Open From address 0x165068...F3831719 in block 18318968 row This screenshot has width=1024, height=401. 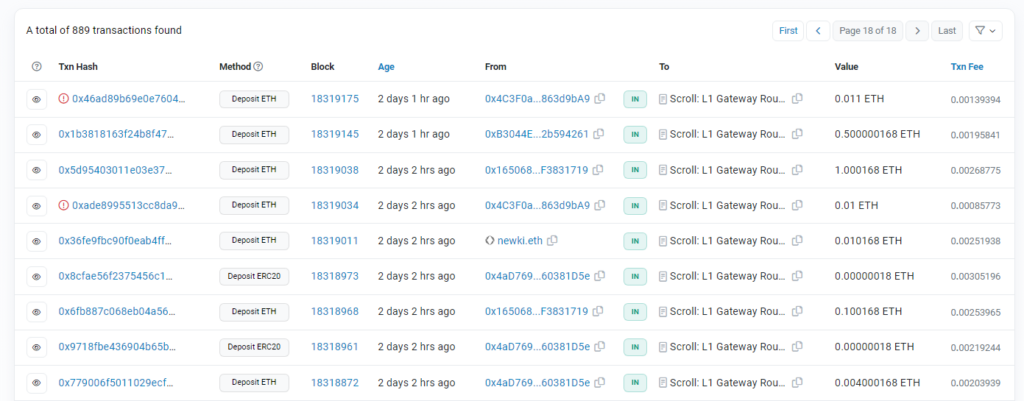tap(536, 312)
